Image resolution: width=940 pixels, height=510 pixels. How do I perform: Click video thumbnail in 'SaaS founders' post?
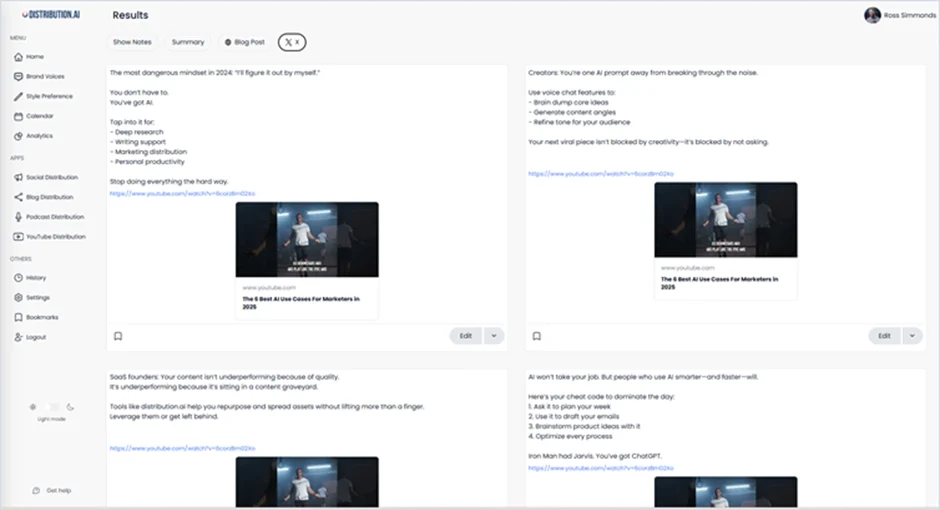[307, 482]
